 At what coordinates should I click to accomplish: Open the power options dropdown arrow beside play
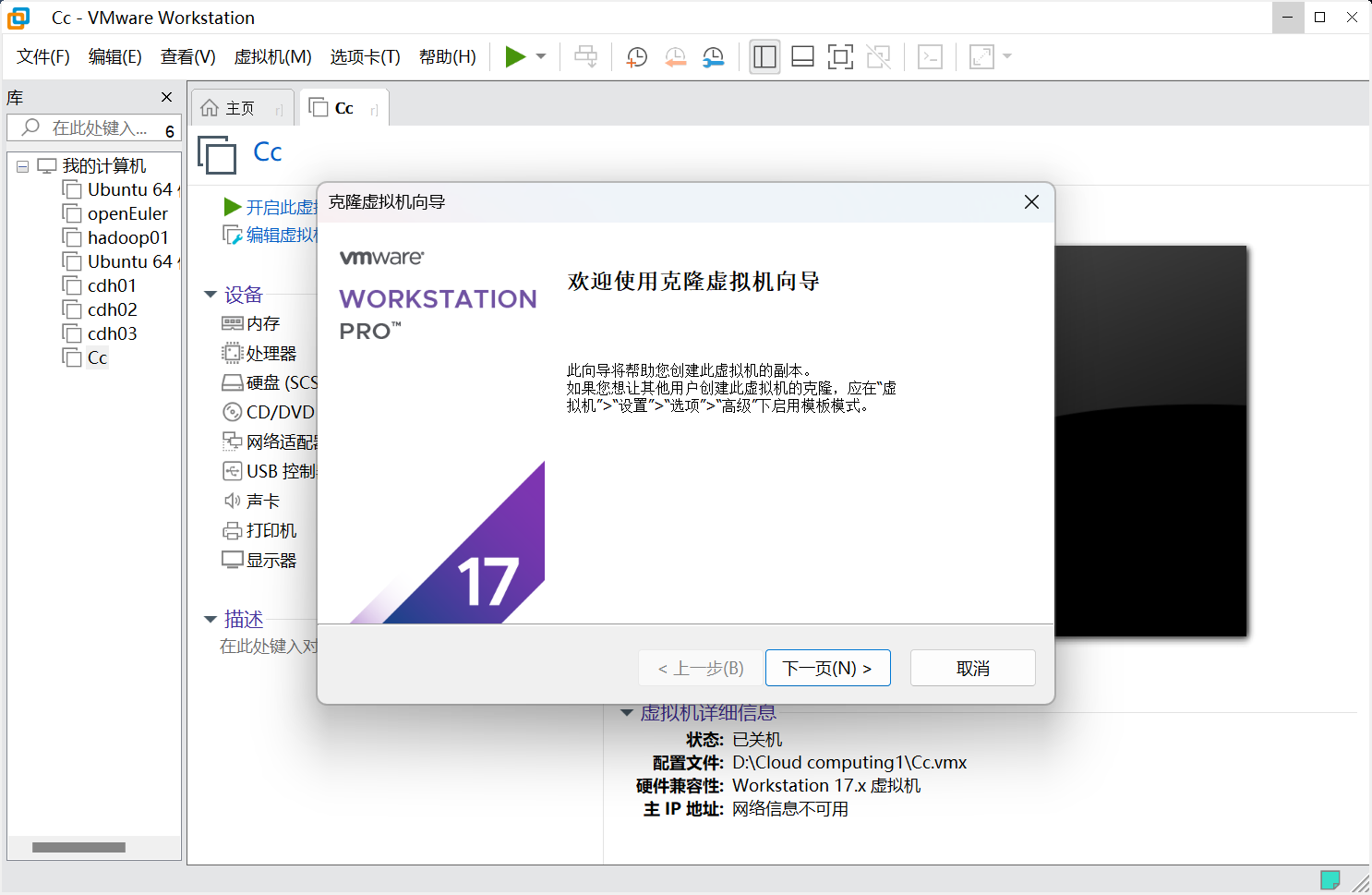pos(541,56)
